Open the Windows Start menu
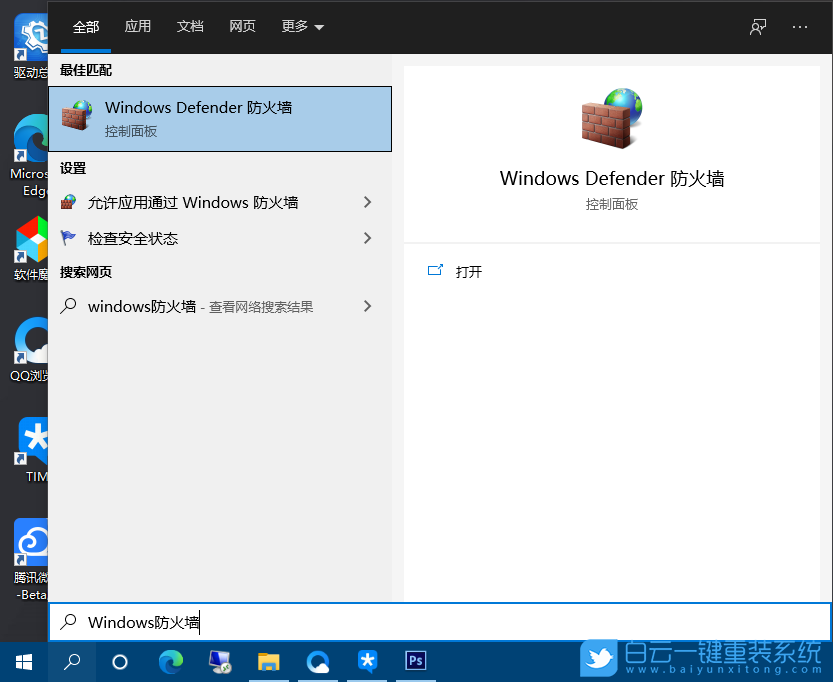 click(22, 661)
